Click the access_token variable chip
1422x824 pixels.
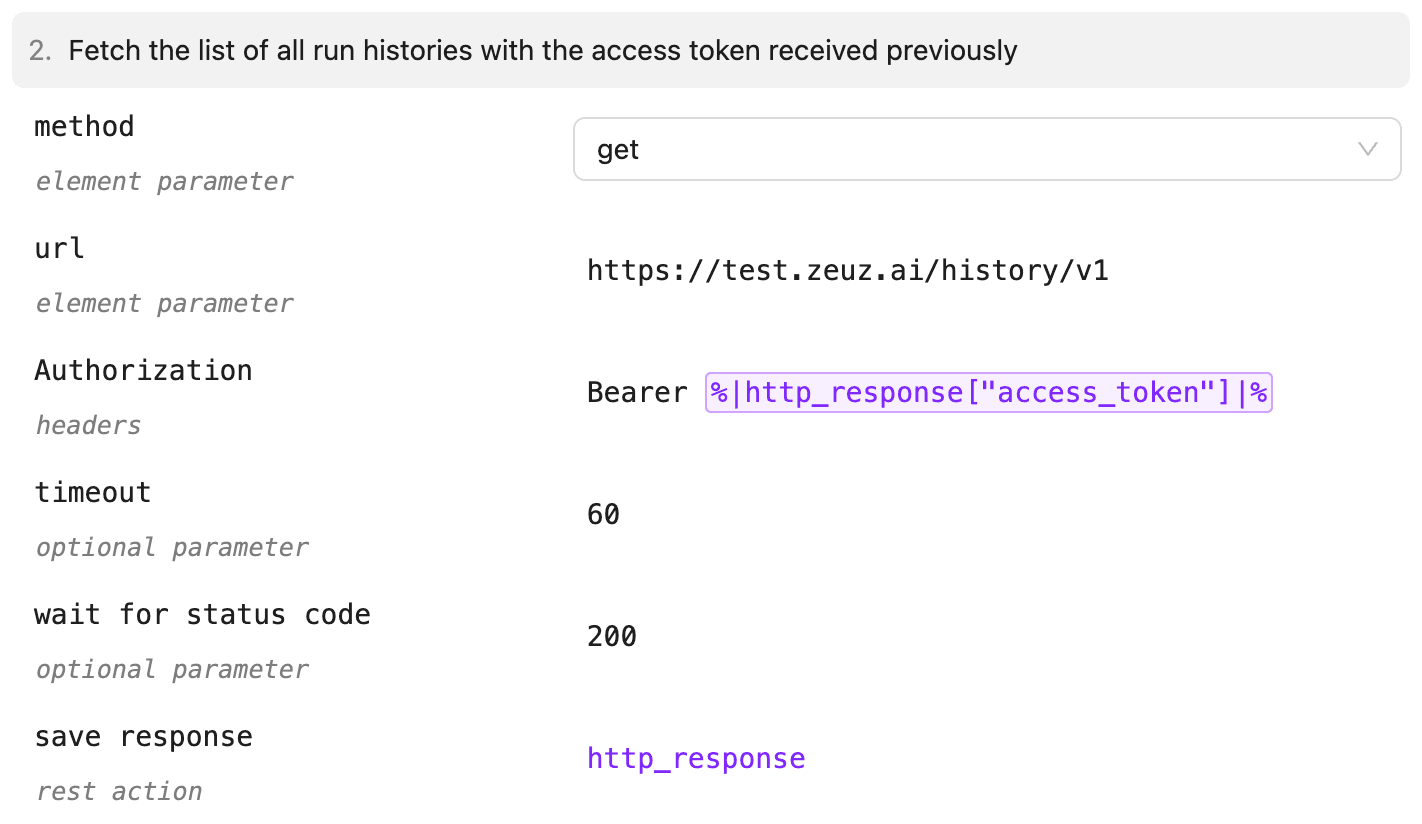(x=988, y=392)
